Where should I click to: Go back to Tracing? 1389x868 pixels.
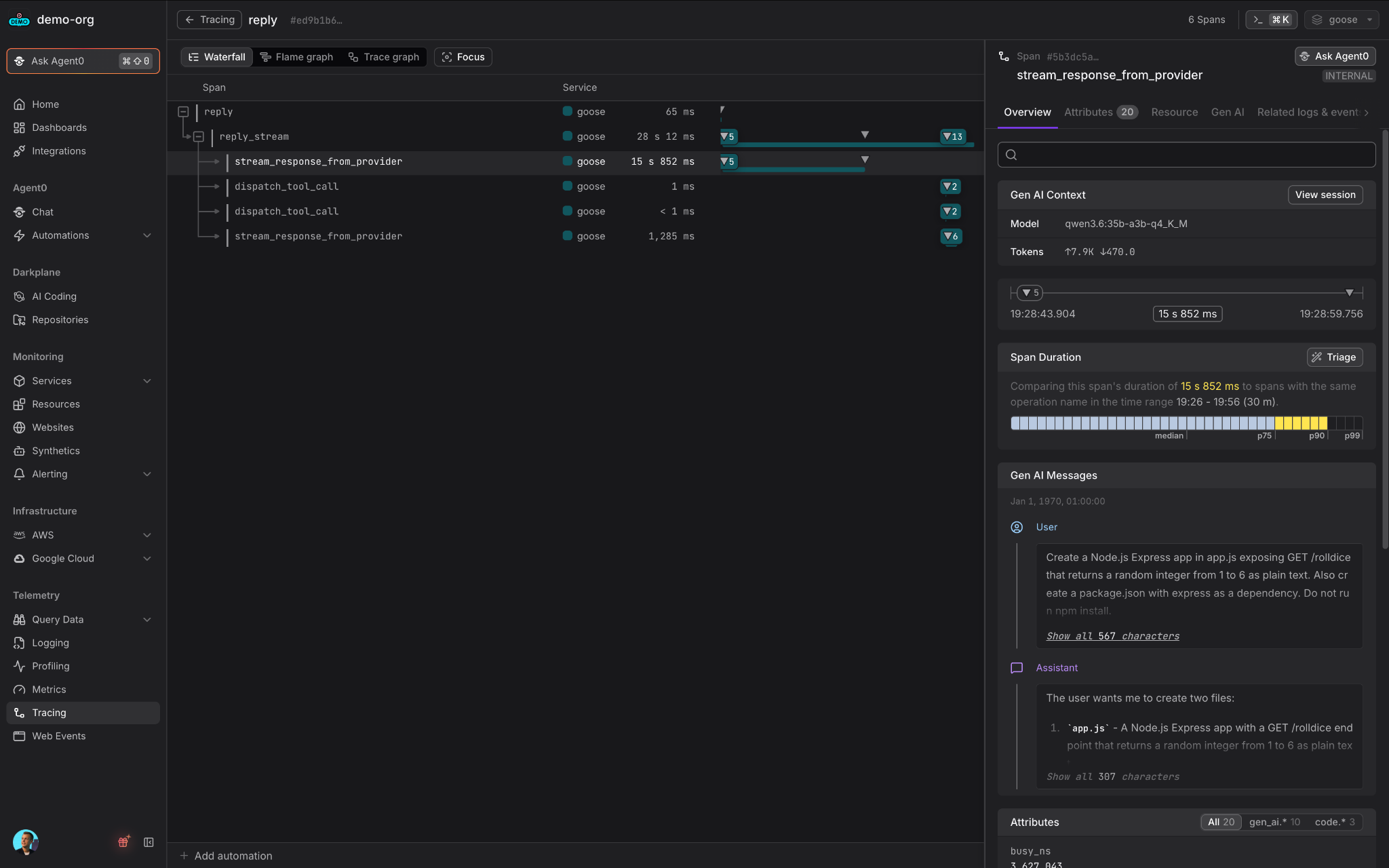pyautogui.click(x=210, y=20)
